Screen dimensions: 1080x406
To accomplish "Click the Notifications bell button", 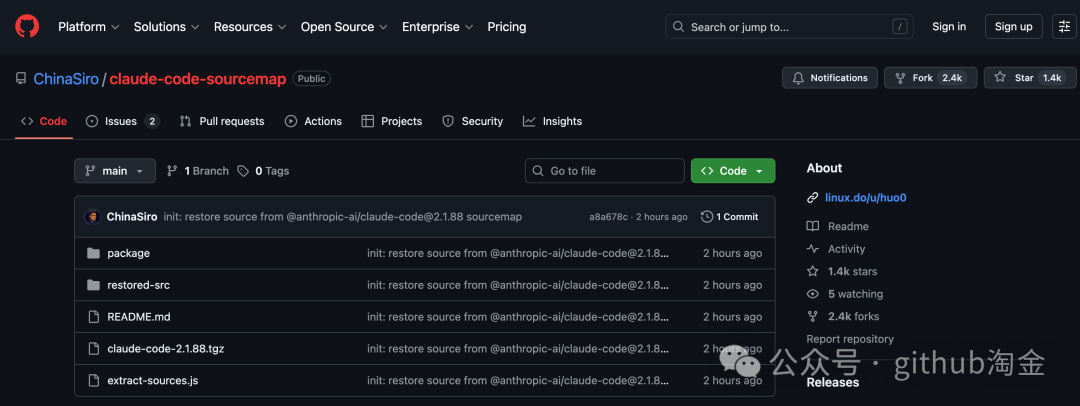I will (x=830, y=78).
